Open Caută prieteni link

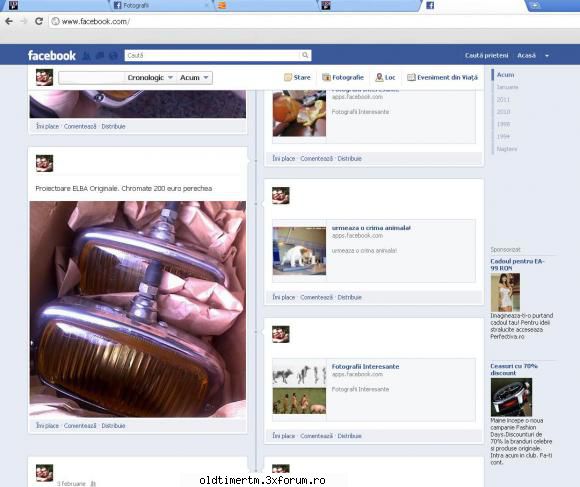click(x=486, y=55)
